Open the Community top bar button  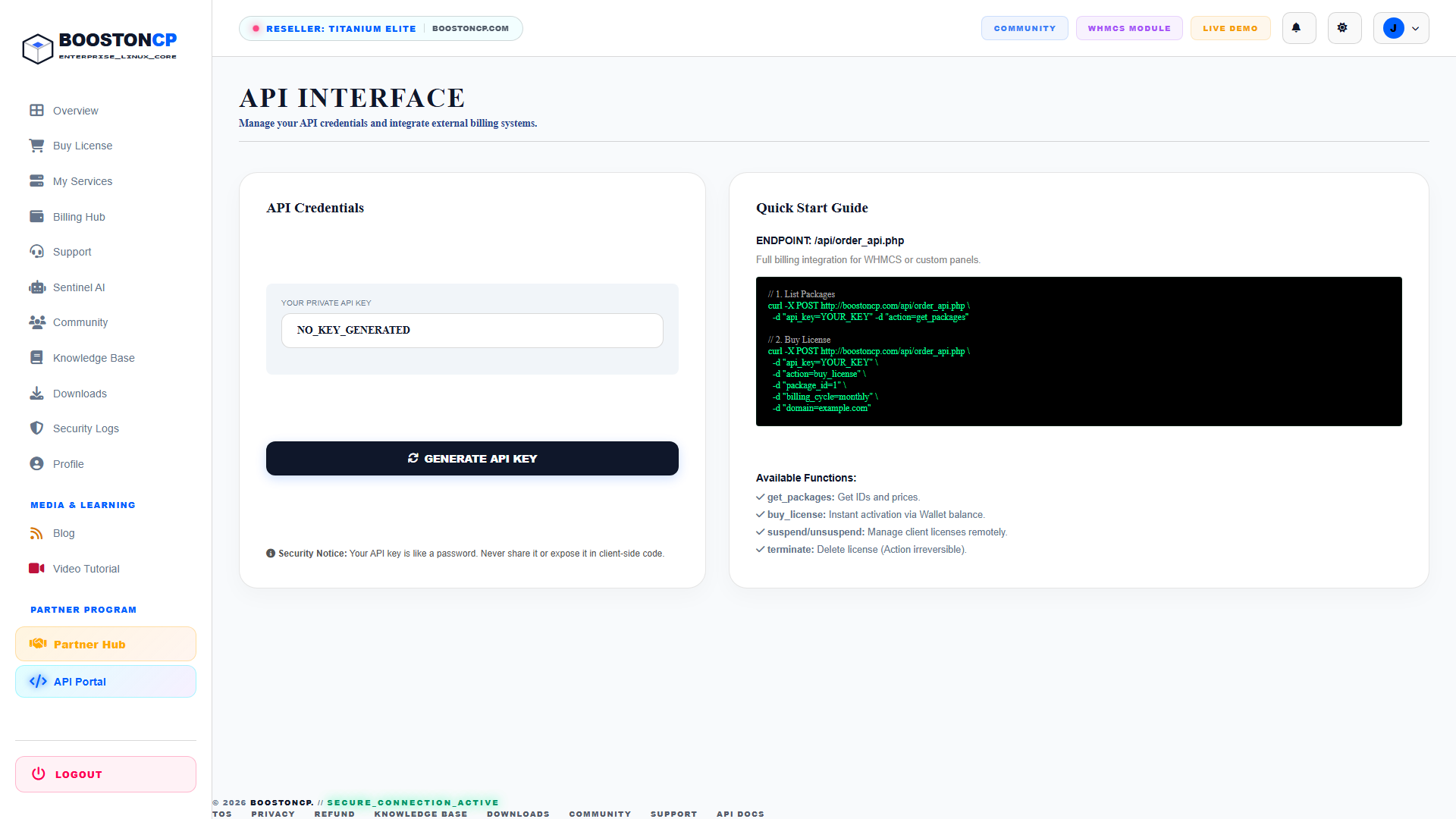pyautogui.click(x=1025, y=28)
